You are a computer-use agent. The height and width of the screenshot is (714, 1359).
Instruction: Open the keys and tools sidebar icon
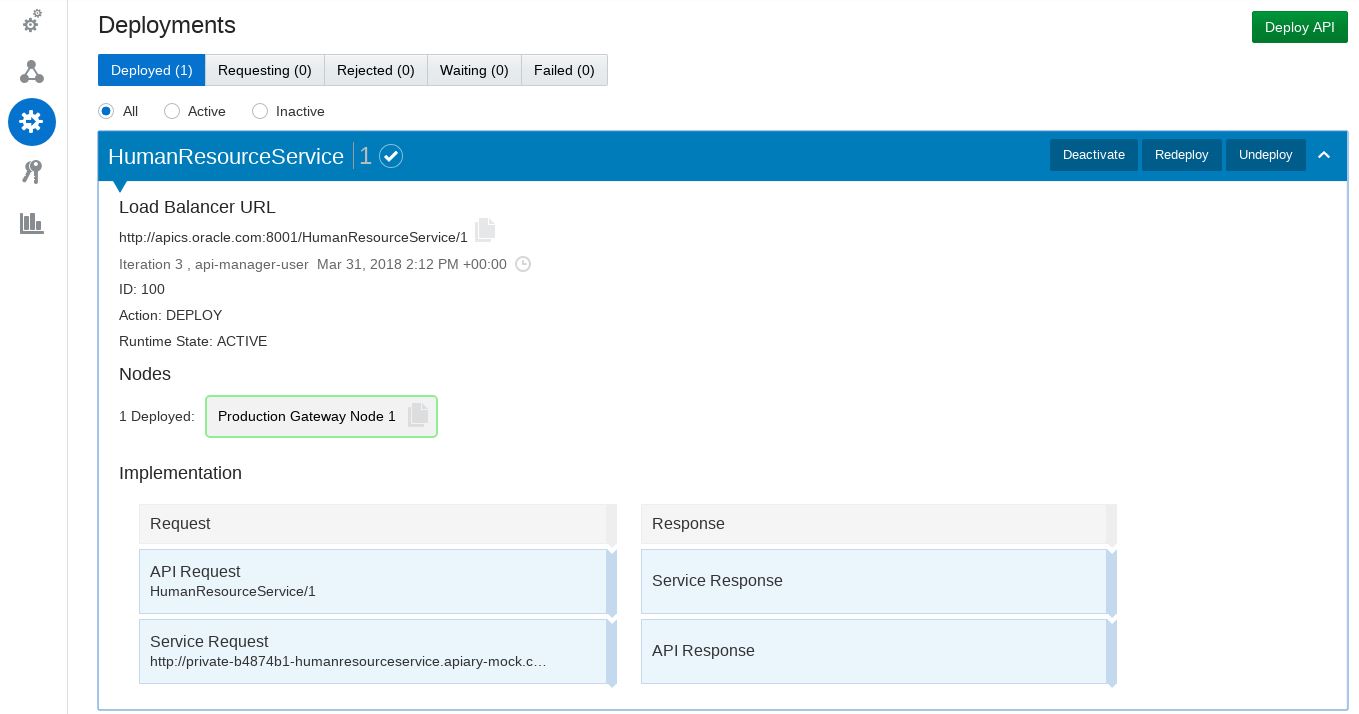click(x=32, y=172)
